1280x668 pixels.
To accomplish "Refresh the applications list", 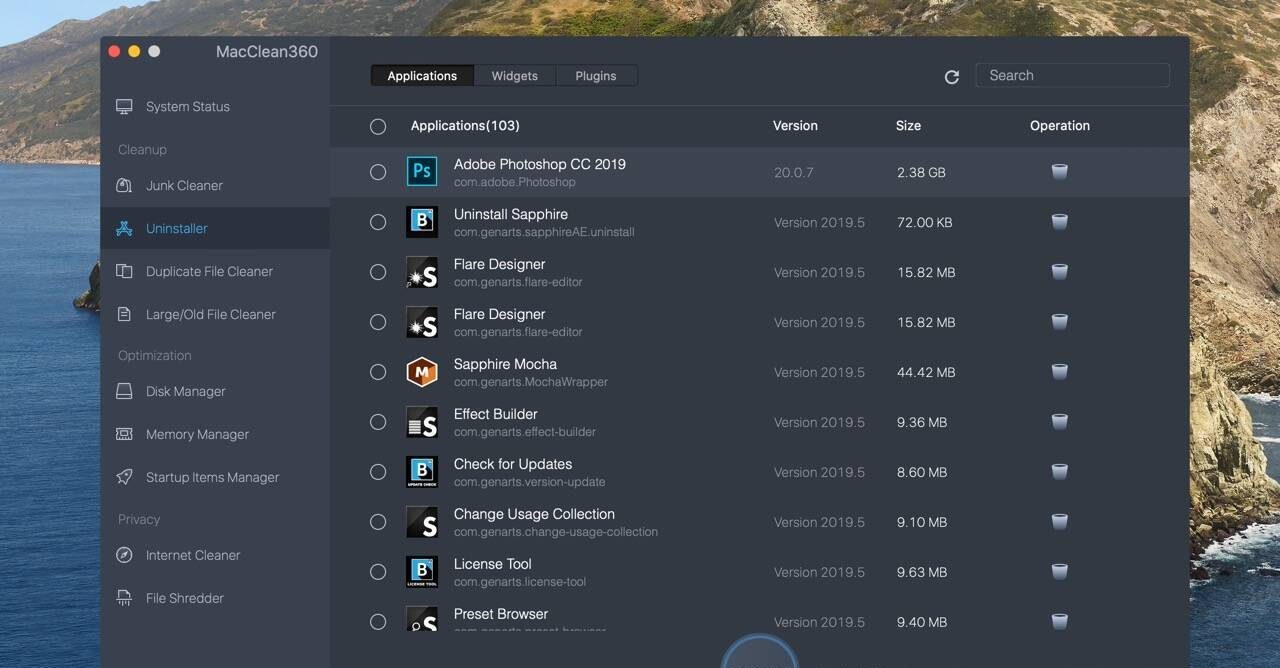I will [x=952, y=76].
